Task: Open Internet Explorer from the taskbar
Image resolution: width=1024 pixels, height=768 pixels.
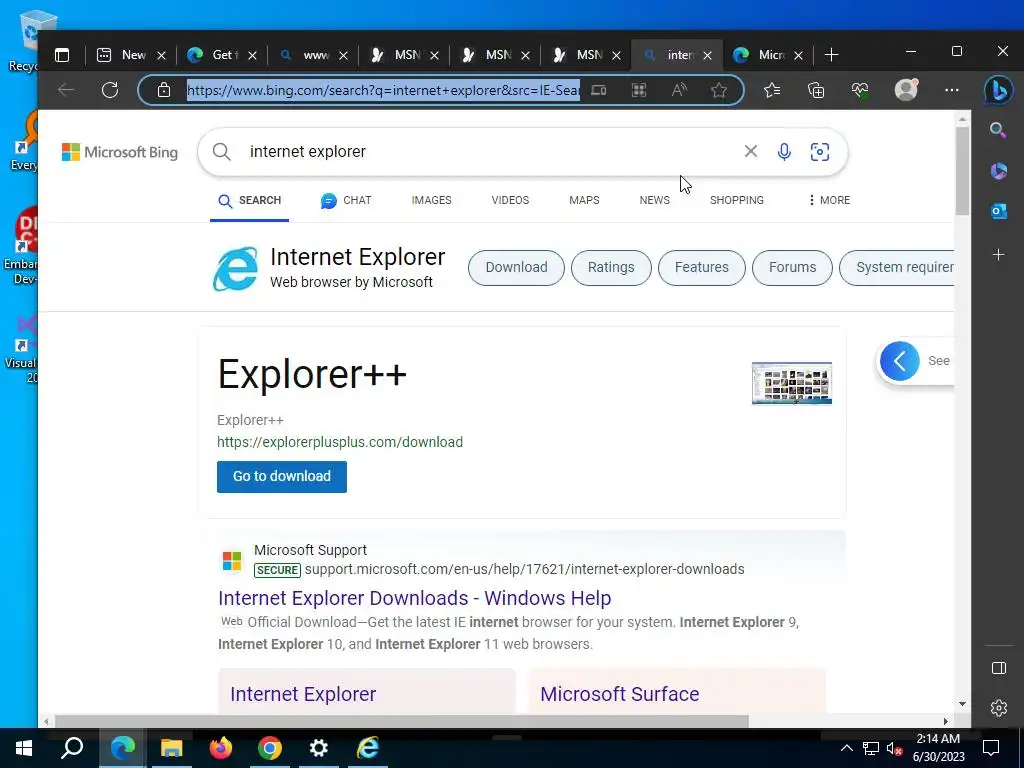Action: 368,748
